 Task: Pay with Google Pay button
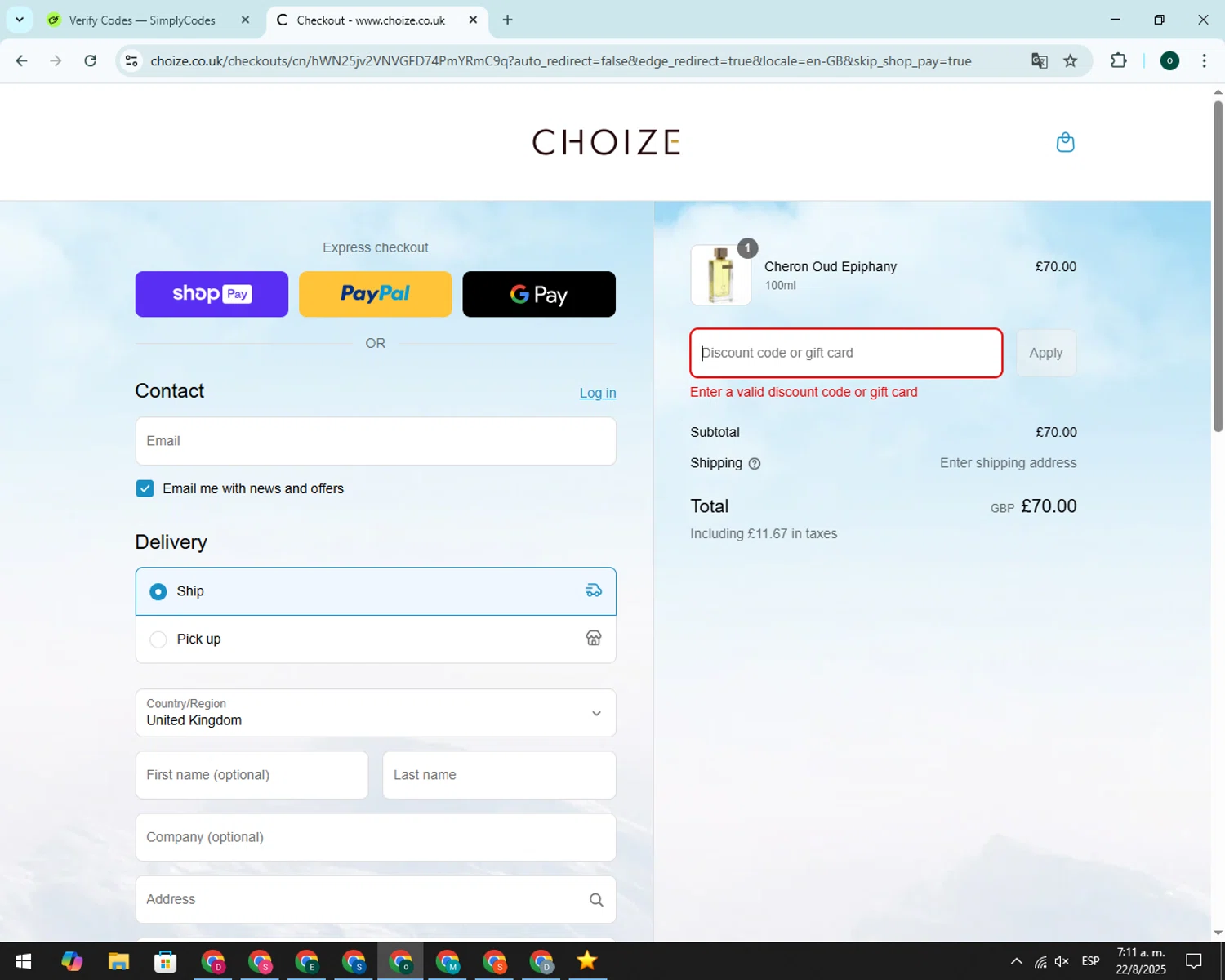click(x=539, y=294)
